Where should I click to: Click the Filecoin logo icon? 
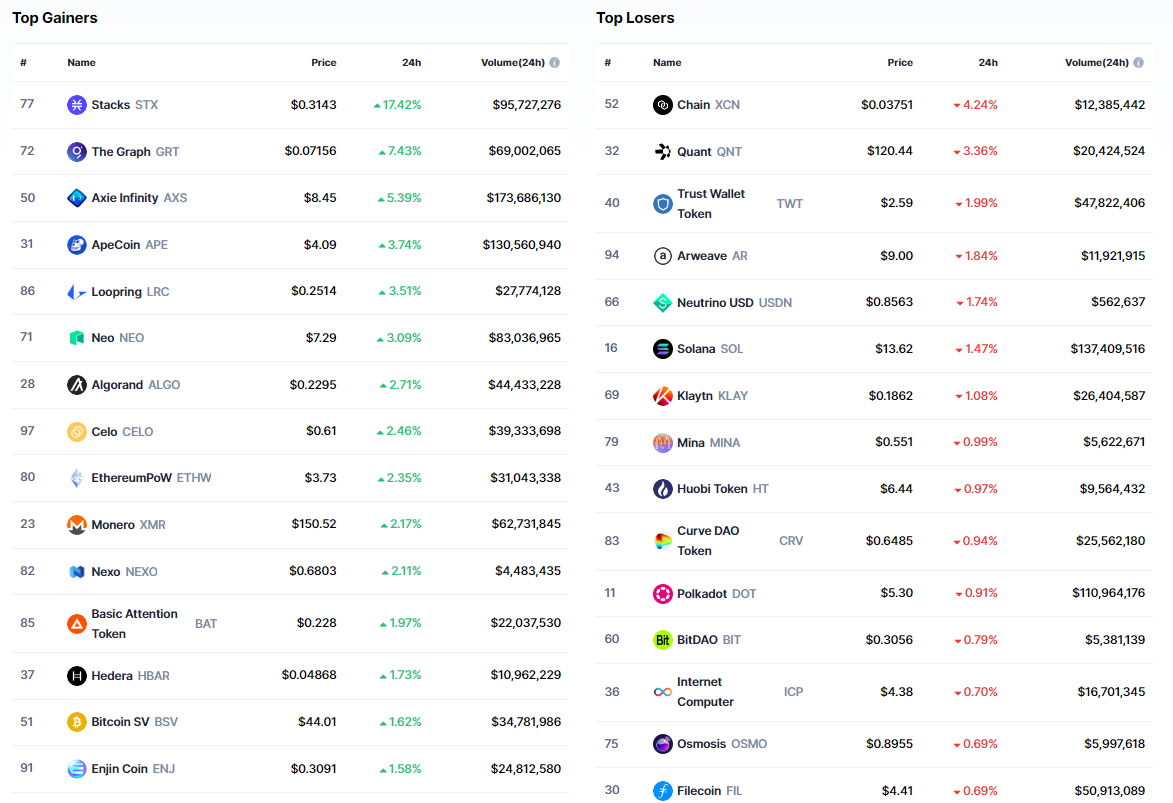coord(663,791)
